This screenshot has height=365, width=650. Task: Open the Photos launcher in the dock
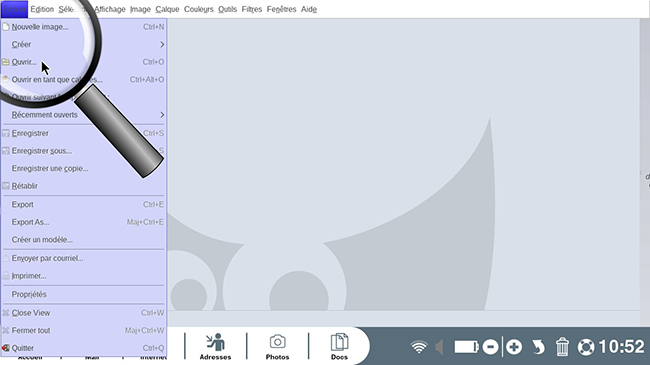(277, 346)
